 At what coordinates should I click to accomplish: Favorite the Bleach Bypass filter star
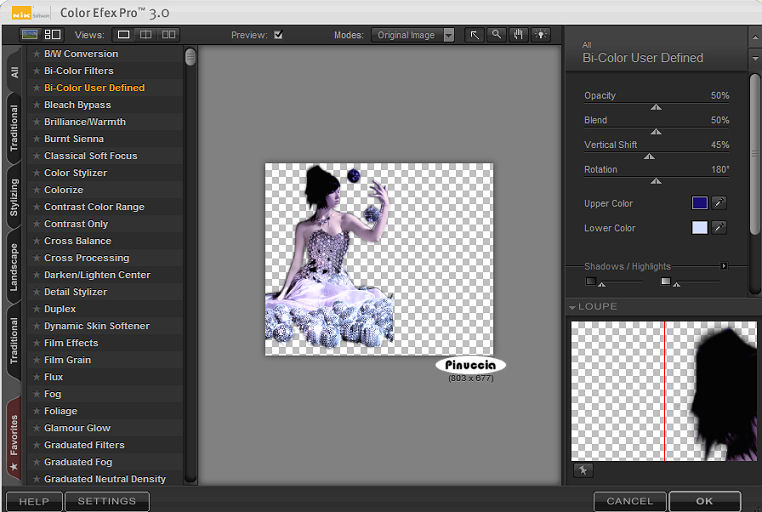37,105
